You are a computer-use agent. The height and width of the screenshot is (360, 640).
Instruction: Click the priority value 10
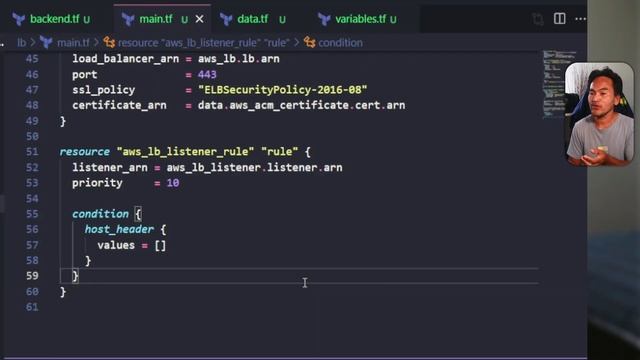click(173, 183)
